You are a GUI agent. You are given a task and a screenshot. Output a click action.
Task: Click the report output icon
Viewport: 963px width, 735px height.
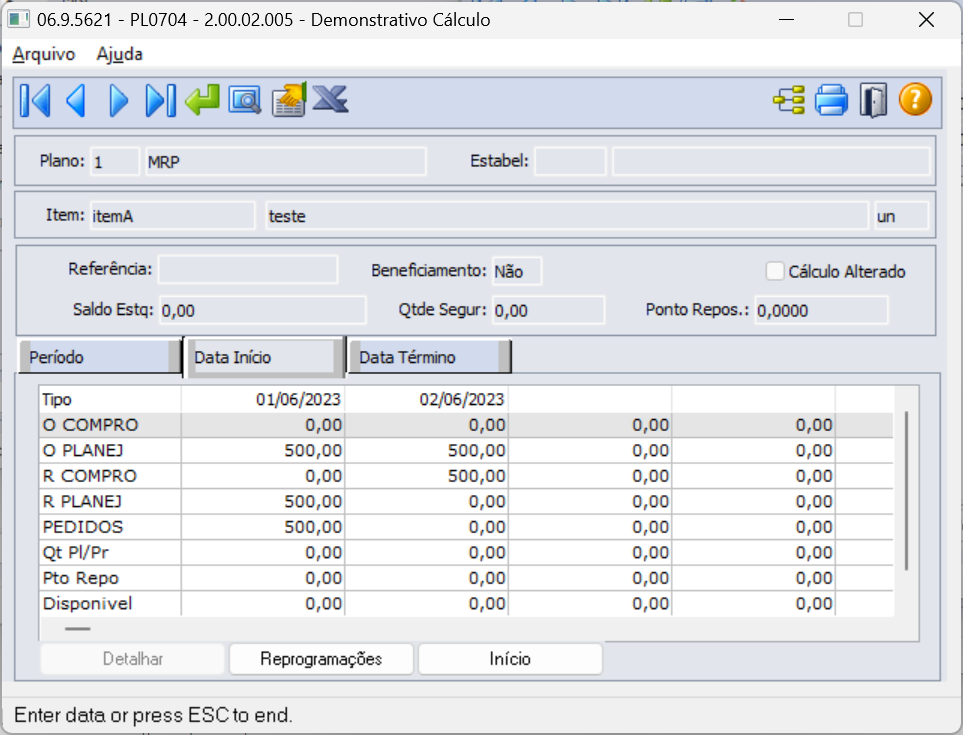click(x=288, y=100)
